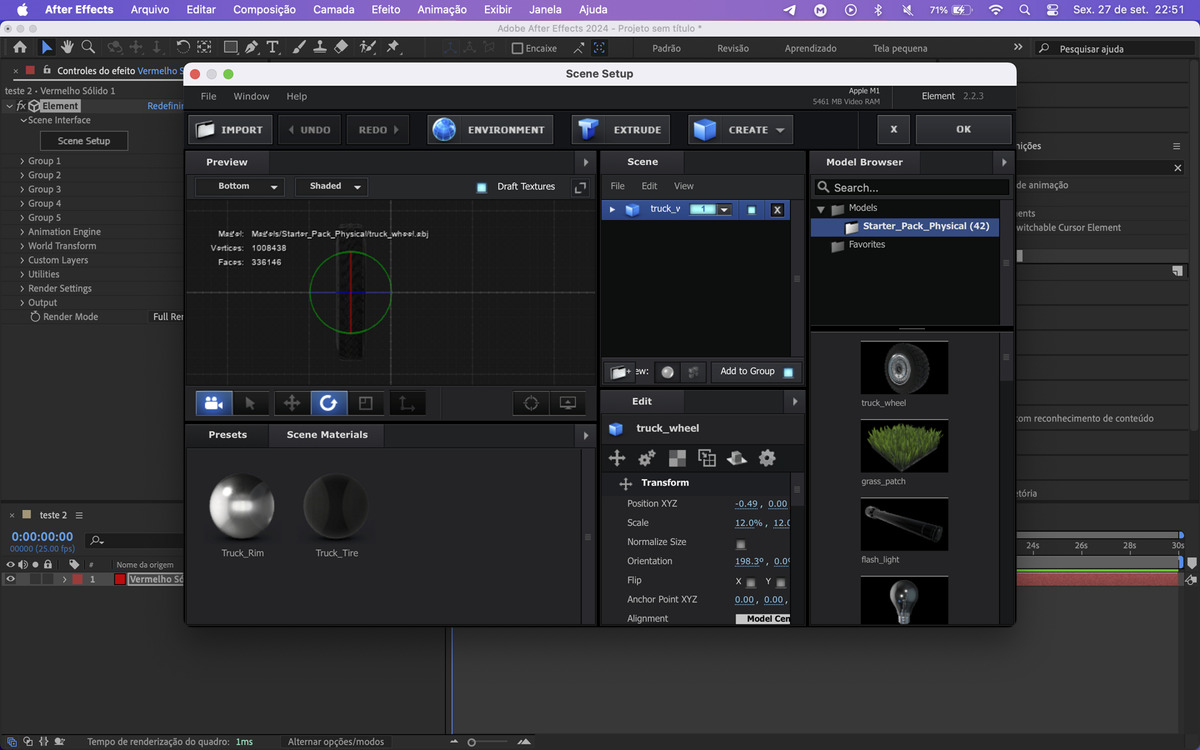Activate the rotate gizmo tool in Preview
Screen dimensions: 1200x750
pyautogui.click(x=328, y=403)
